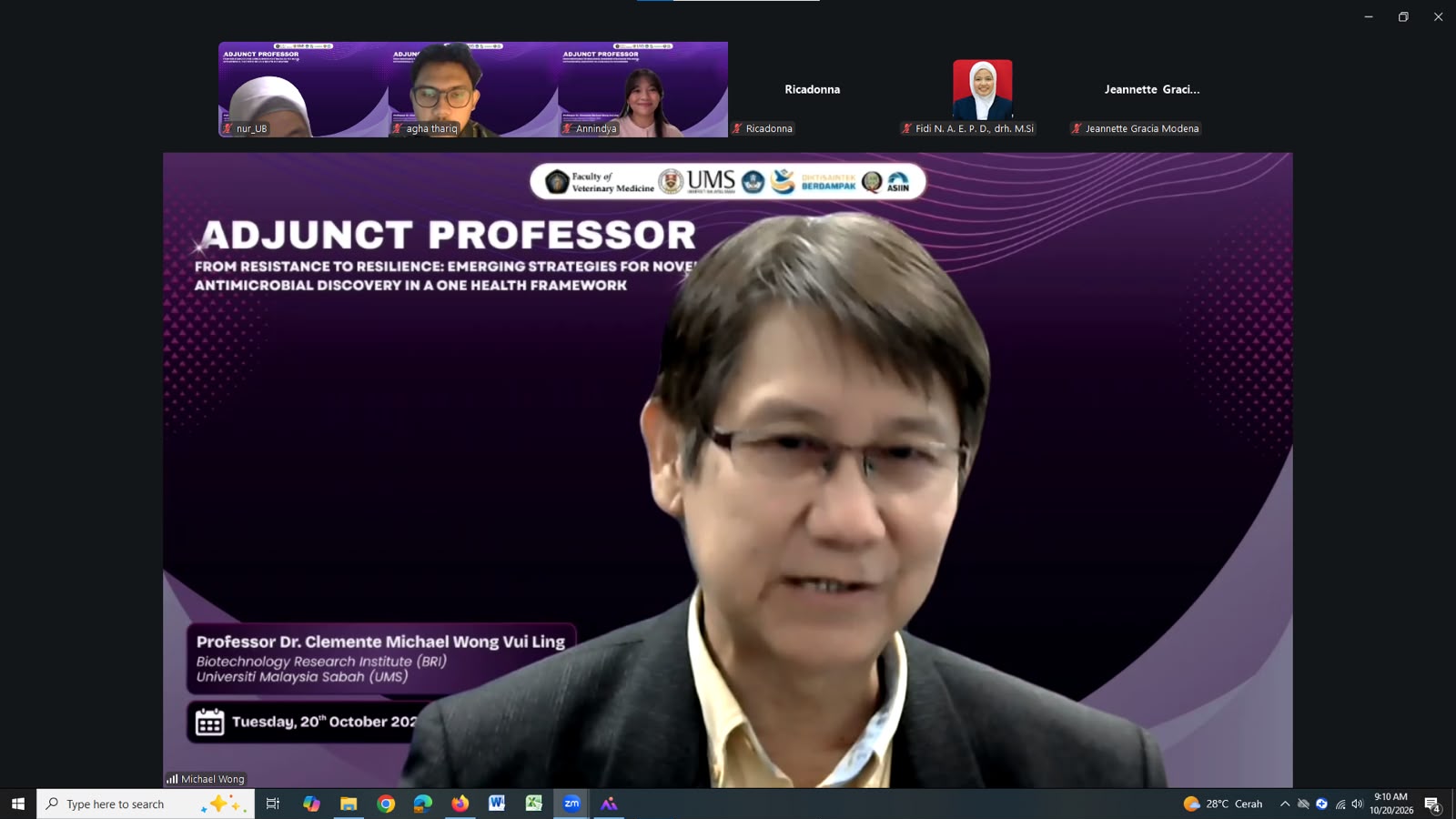Select Fidi N. A. E. P. D. participant tile
This screenshot has width=1456, height=819.
pos(983,89)
